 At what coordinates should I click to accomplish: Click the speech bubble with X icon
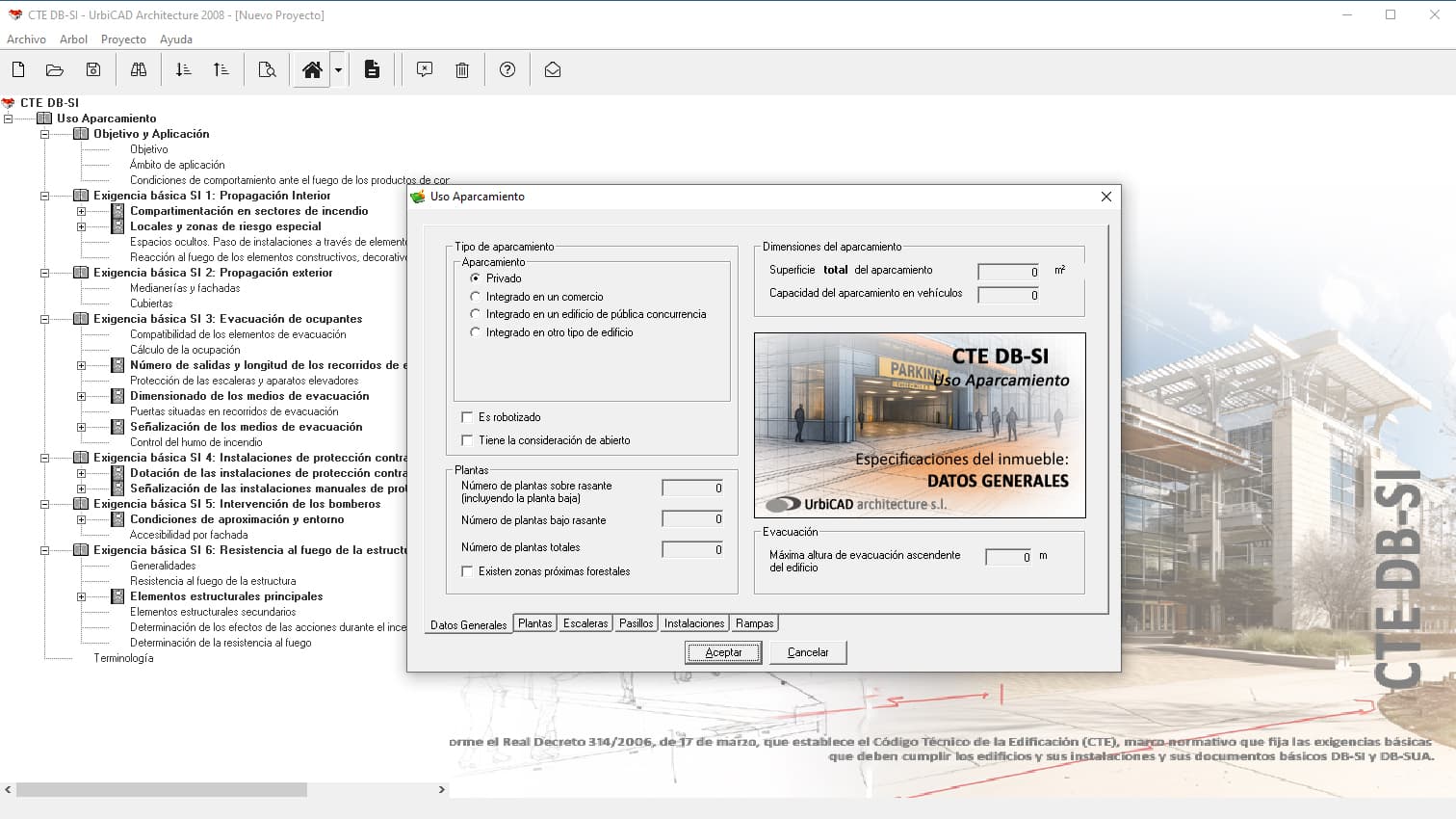[425, 69]
